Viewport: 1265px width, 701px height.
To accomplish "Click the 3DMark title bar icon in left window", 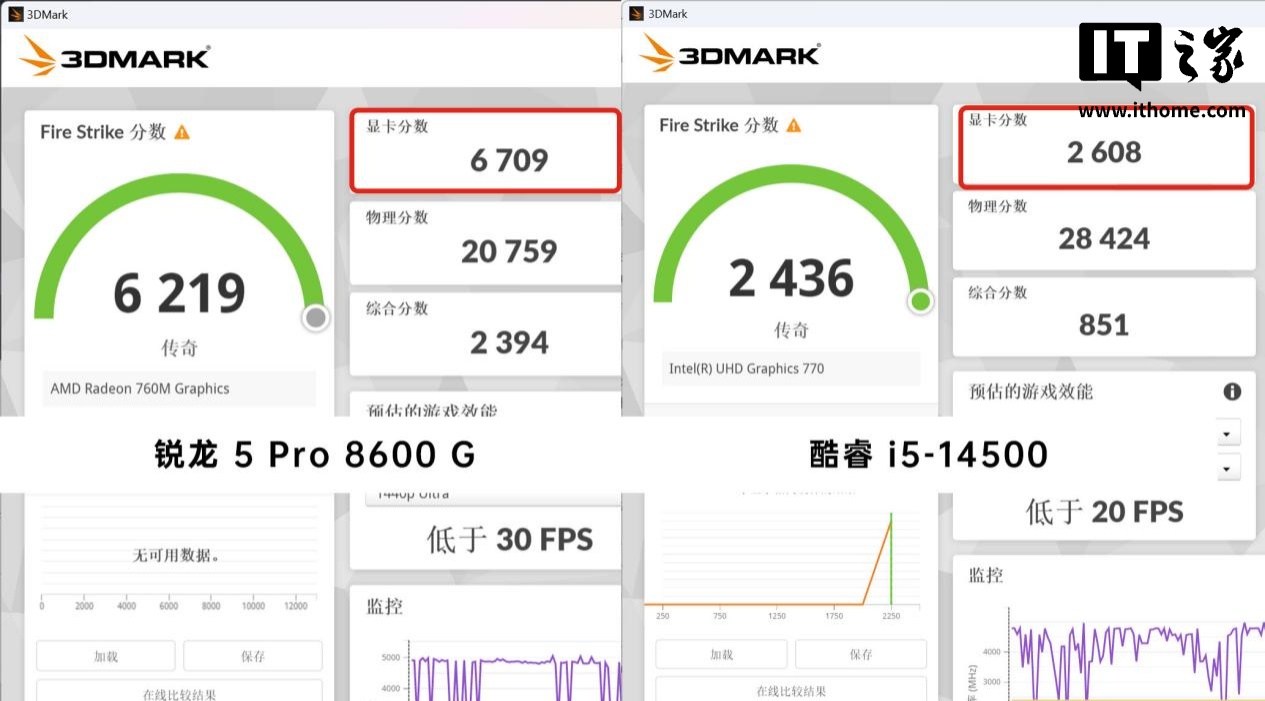I will click(x=15, y=14).
